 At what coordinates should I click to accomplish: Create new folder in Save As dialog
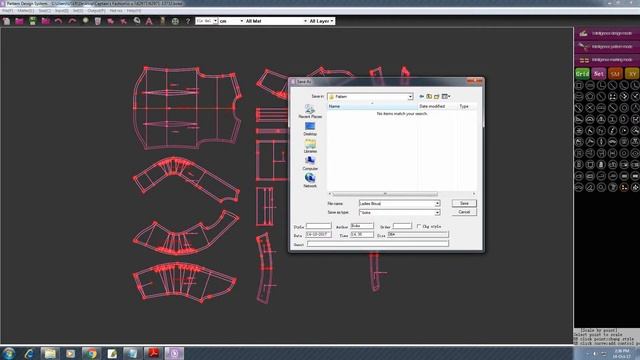[x=437, y=96]
